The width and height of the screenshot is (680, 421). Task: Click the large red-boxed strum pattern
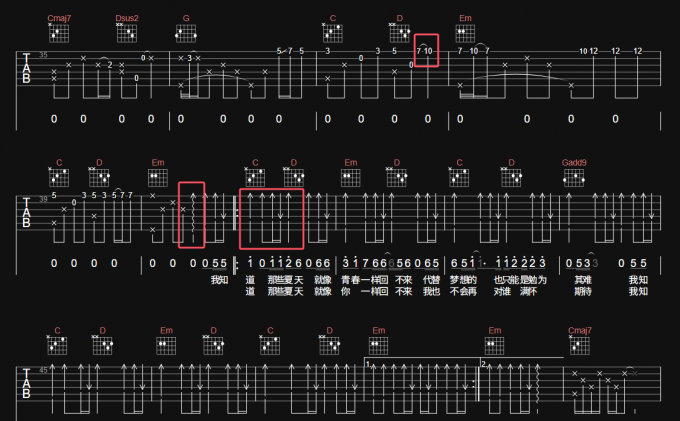271,218
